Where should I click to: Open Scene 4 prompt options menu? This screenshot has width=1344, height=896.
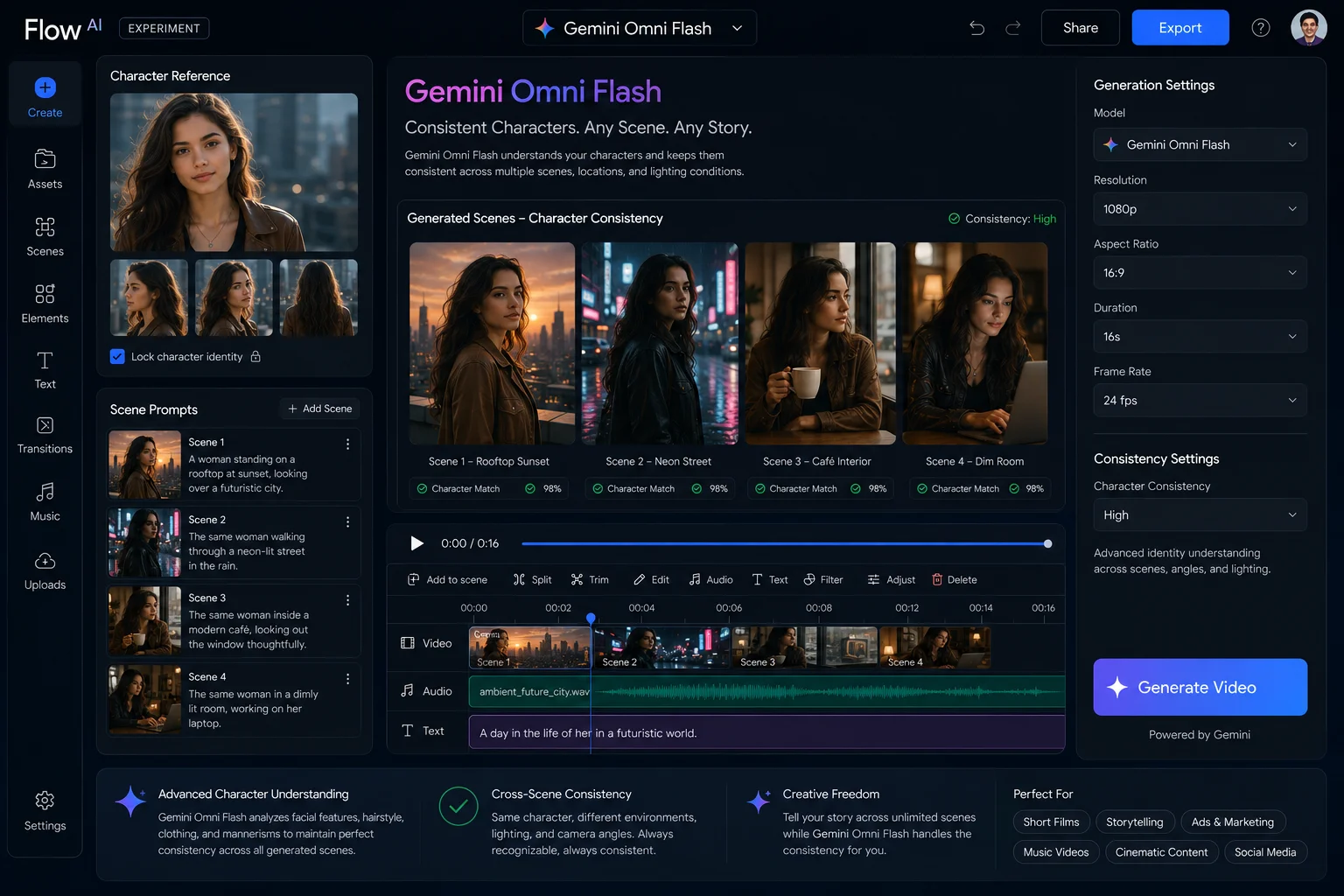[x=347, y=678]
